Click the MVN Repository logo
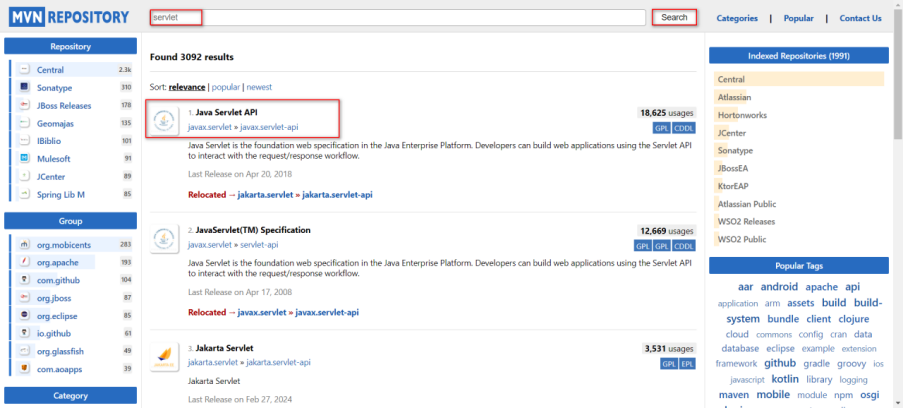904x408 pixels. click(69, 17)
